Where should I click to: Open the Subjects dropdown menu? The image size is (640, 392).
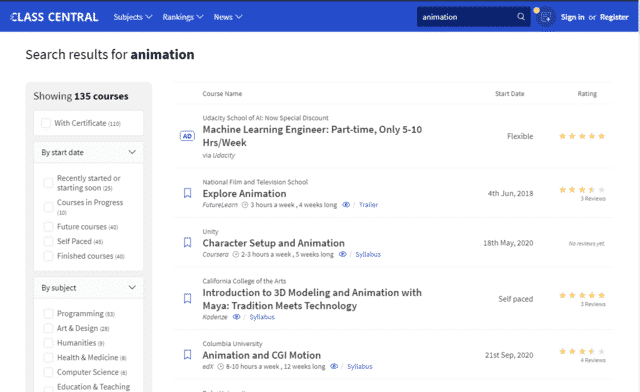point(133,17)
